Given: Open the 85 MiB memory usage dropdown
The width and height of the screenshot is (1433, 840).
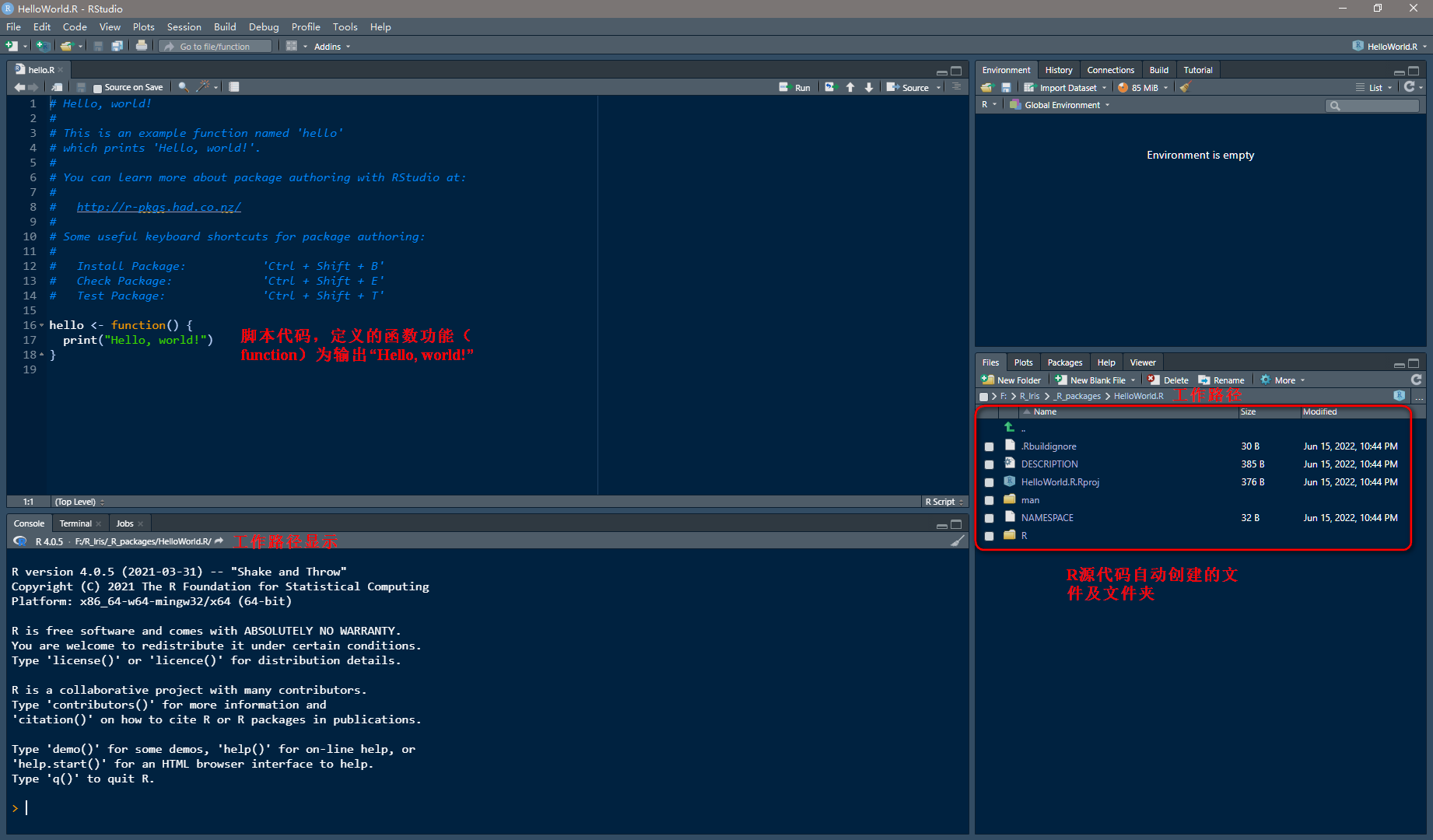Looking at the screenshot, I should (x=1144, y=88).
